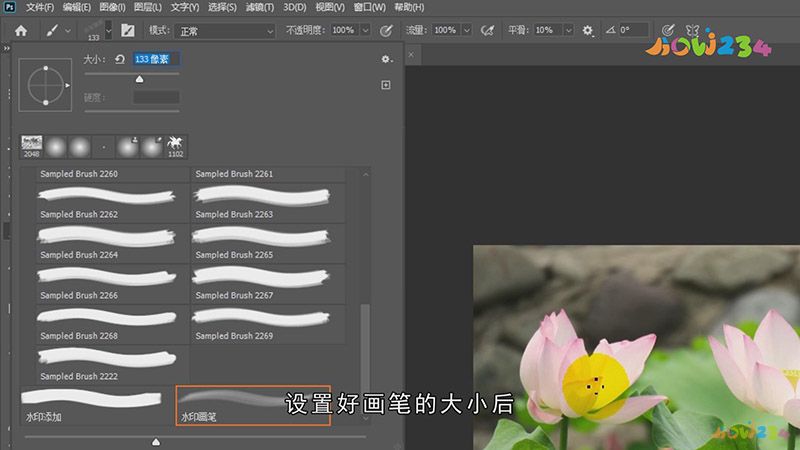Open the 视图(V) menu
Screen dimensions: 800x450
point(330,7)
